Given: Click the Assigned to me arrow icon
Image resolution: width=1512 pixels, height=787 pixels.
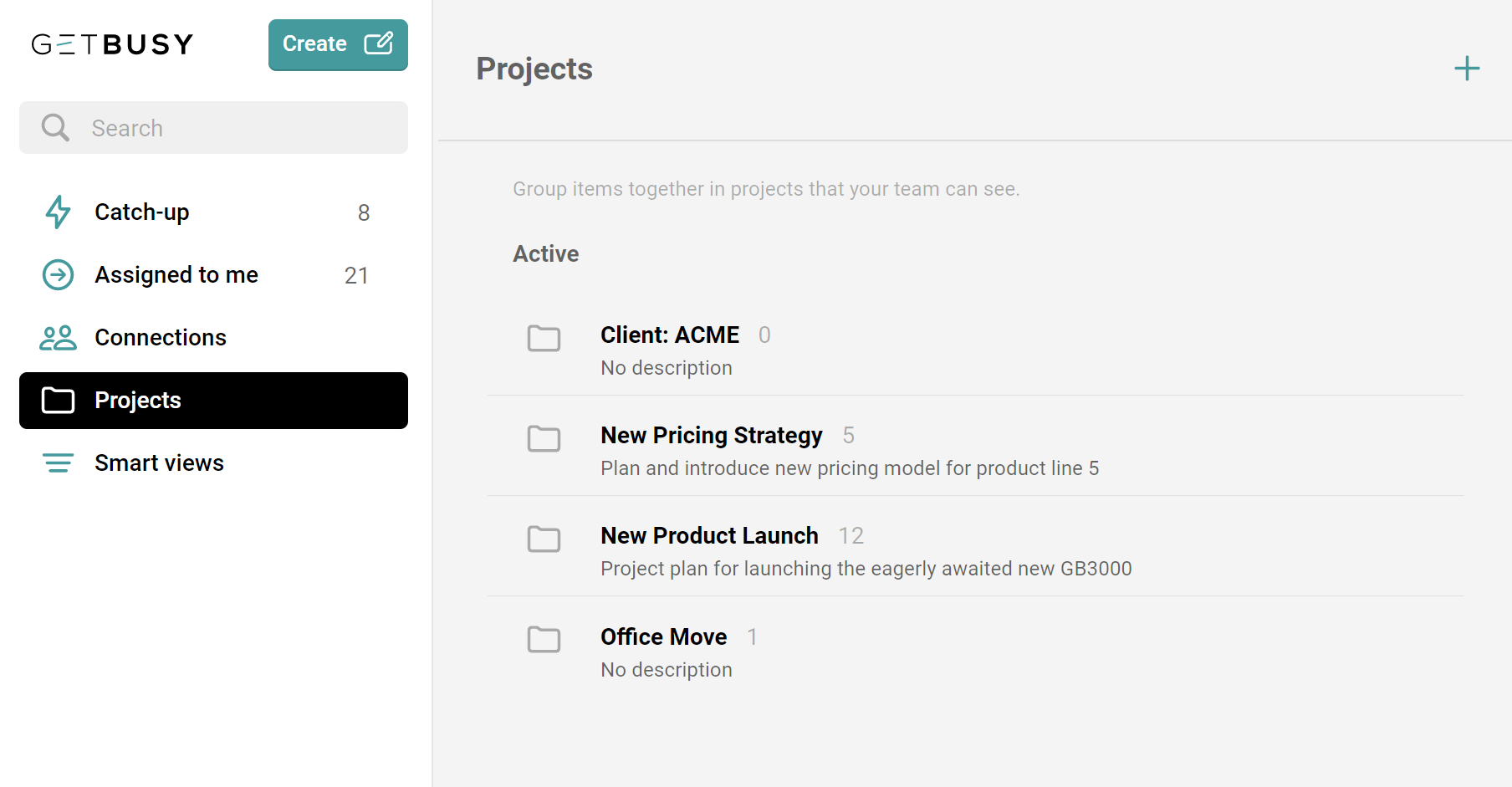Looking at the screenshot, I should coord(58,274).
